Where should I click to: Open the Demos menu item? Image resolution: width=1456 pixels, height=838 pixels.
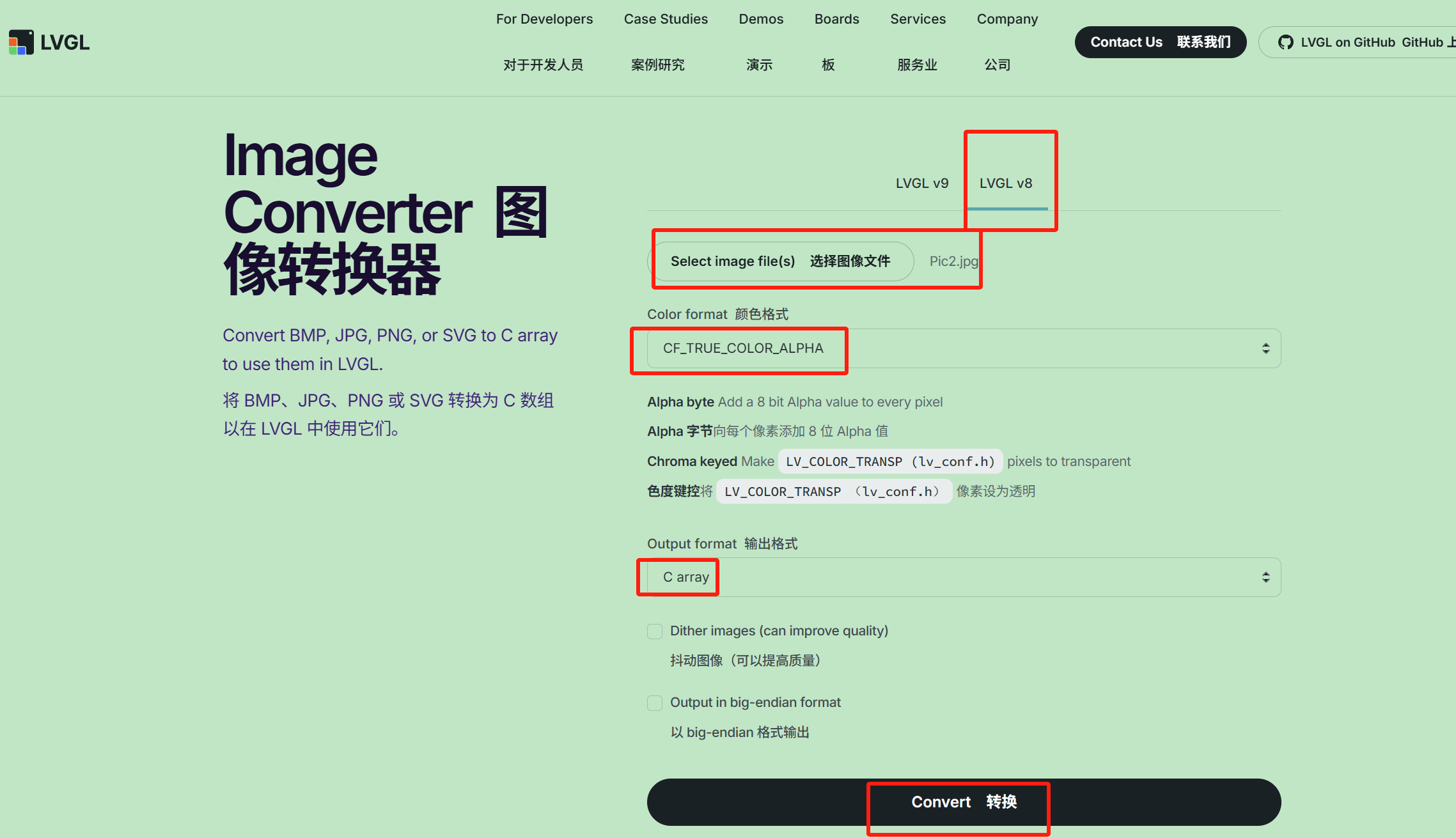[761, 19]
